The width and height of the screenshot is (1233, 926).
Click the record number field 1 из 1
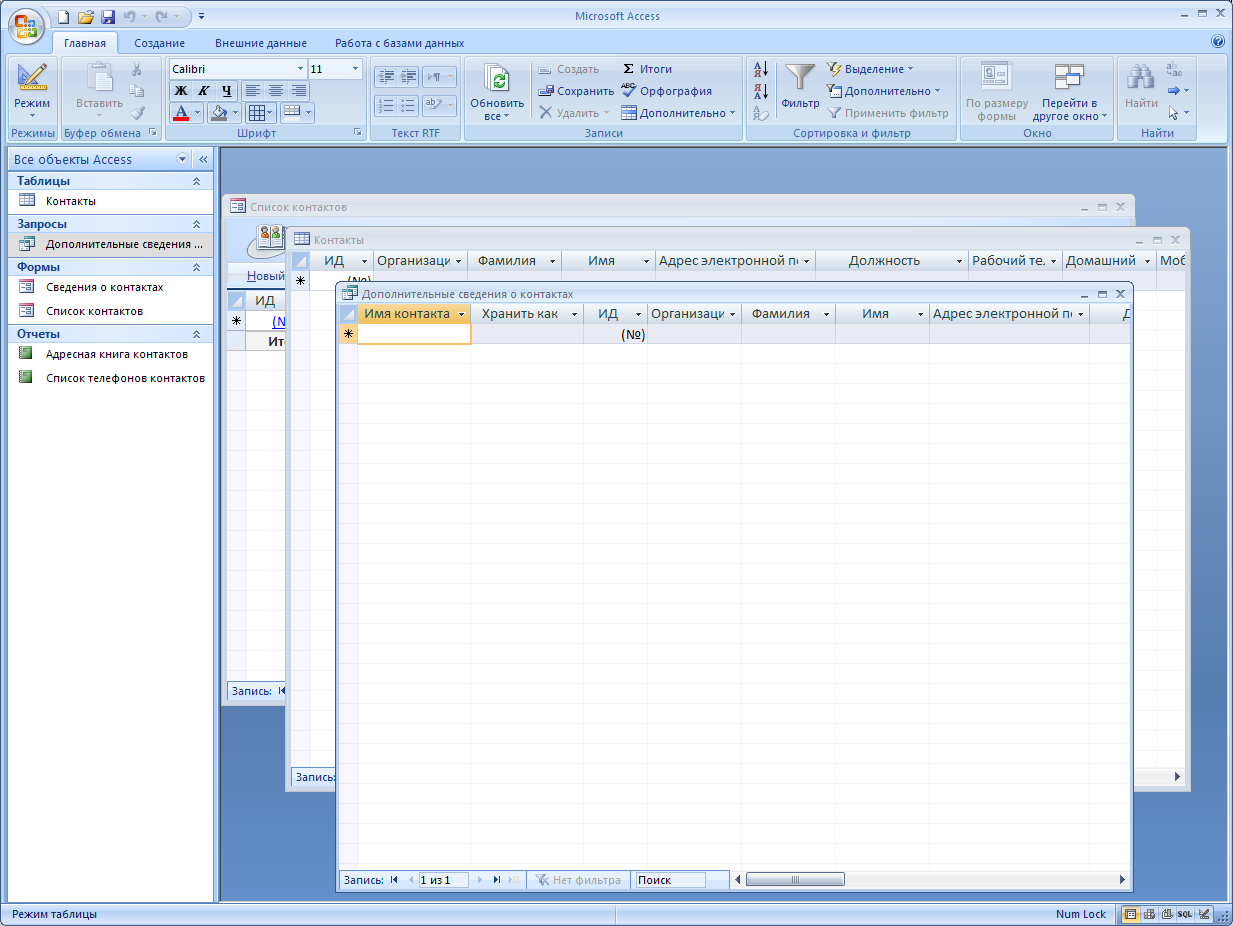[x=443, y=880]
